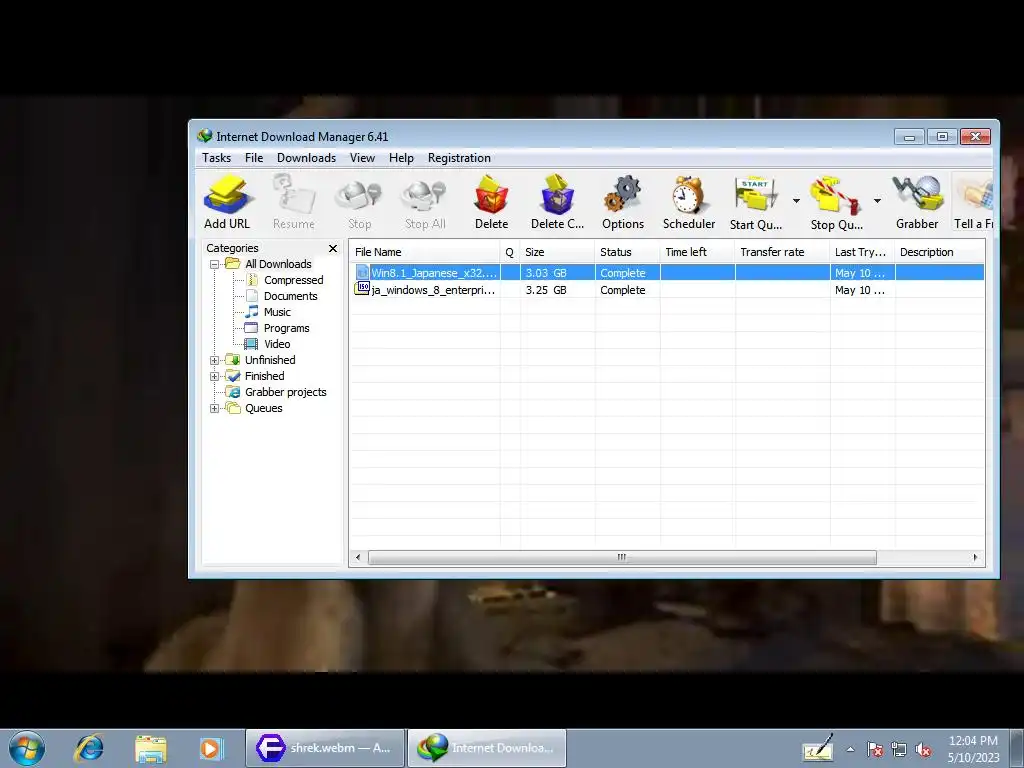Select the Win8.1_Japanese_x32 download row
1024x768 pixels.
[667, 273]
